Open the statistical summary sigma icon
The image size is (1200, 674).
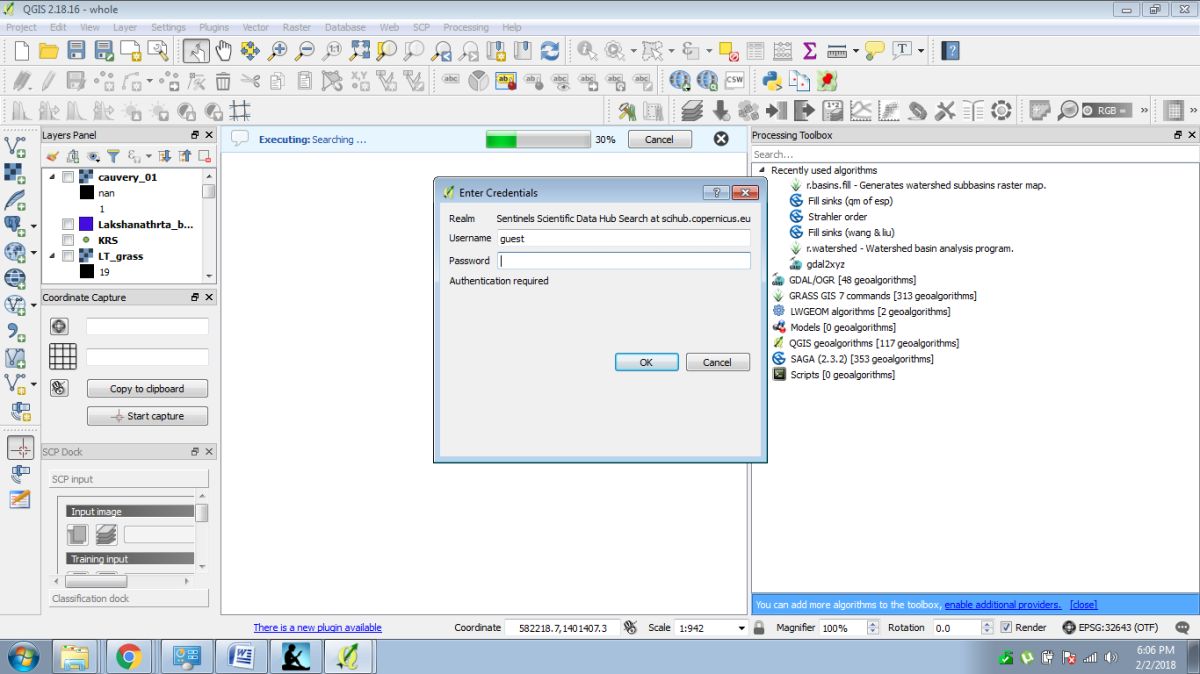[810, 50]
